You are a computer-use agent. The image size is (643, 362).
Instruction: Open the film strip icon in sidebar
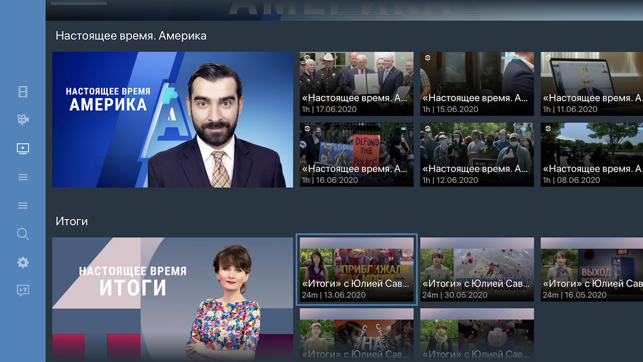pyautogui.click(x=23, y=92)
